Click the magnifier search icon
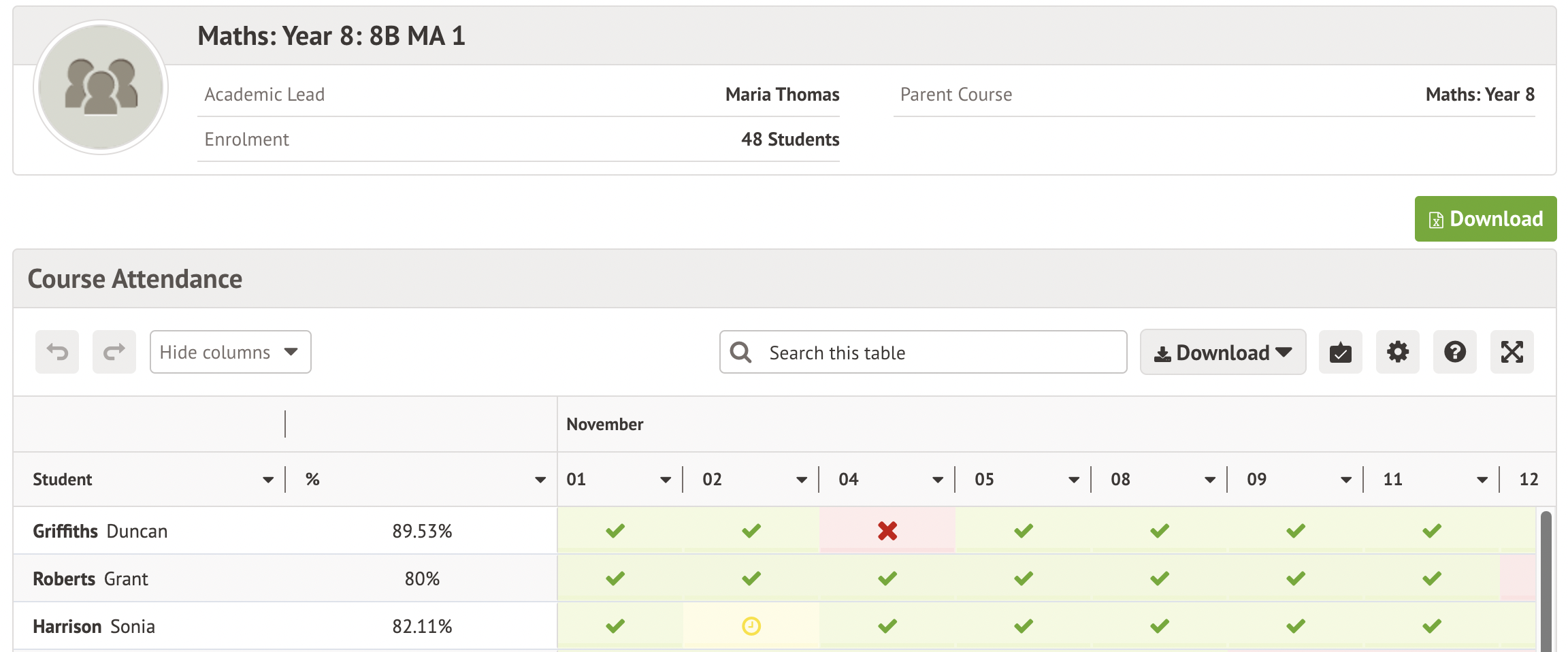Viewport: 1568px width, 652px height. tap(740, 353)
